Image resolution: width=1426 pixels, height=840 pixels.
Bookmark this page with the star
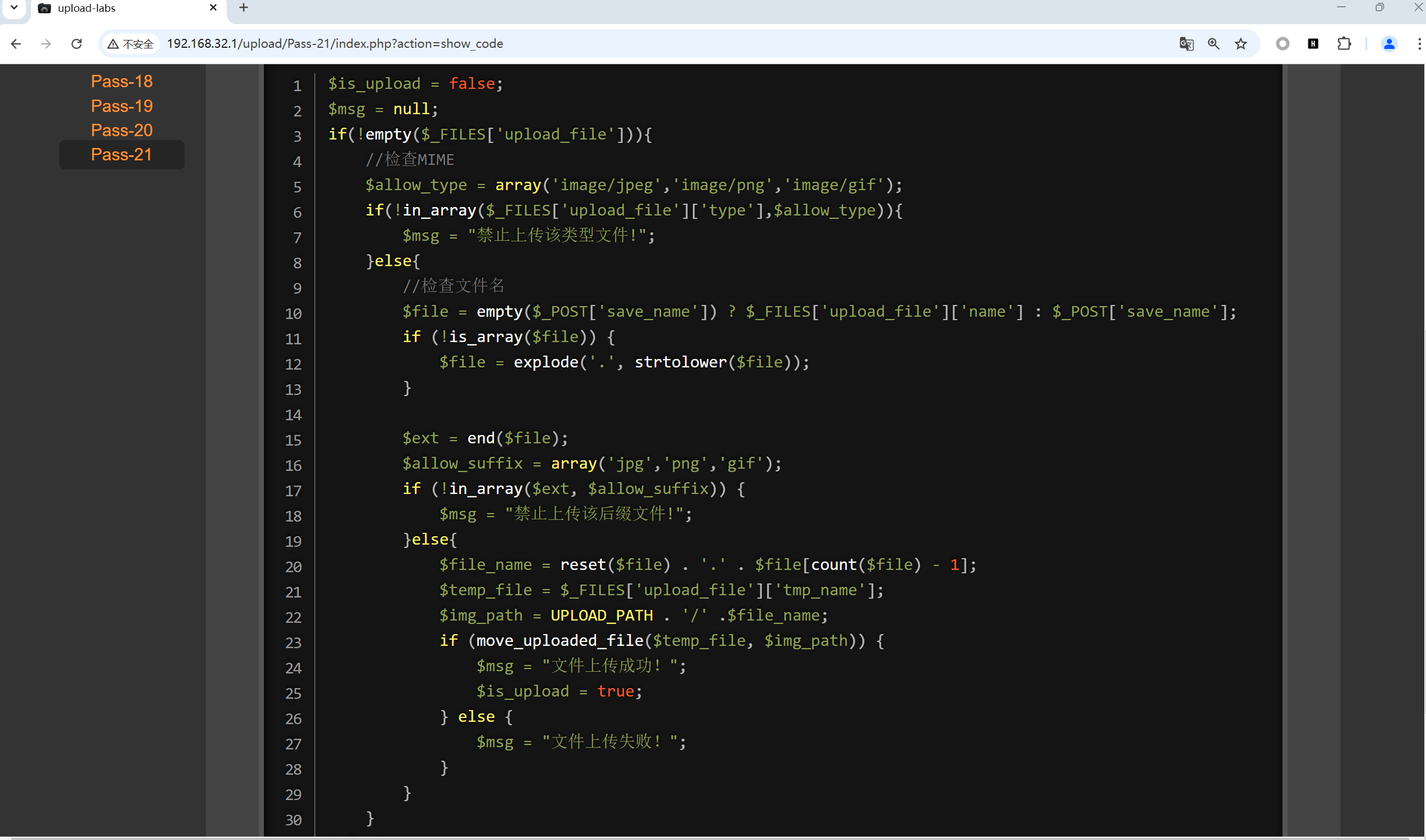(x=1240, y=43)
